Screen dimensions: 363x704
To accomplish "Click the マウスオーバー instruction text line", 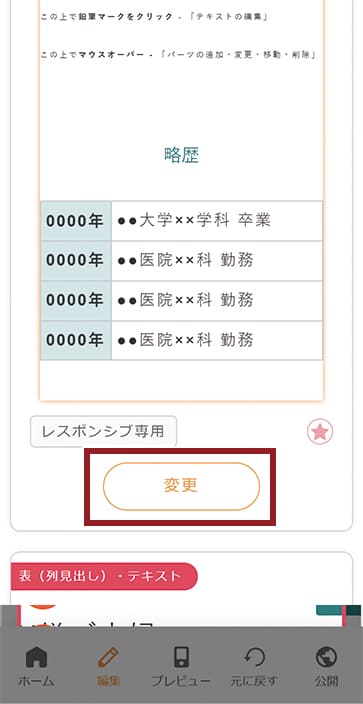I will (180, 55).
